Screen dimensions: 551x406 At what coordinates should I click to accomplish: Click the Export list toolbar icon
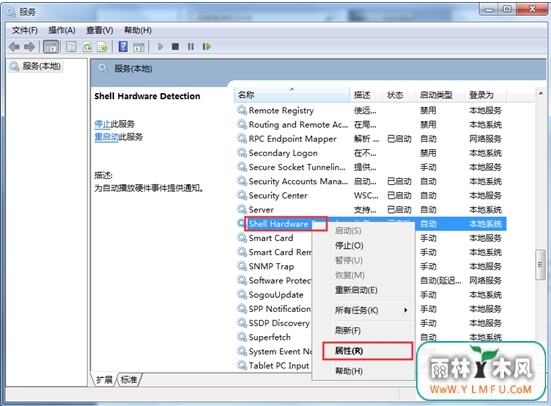coord(103,46)
